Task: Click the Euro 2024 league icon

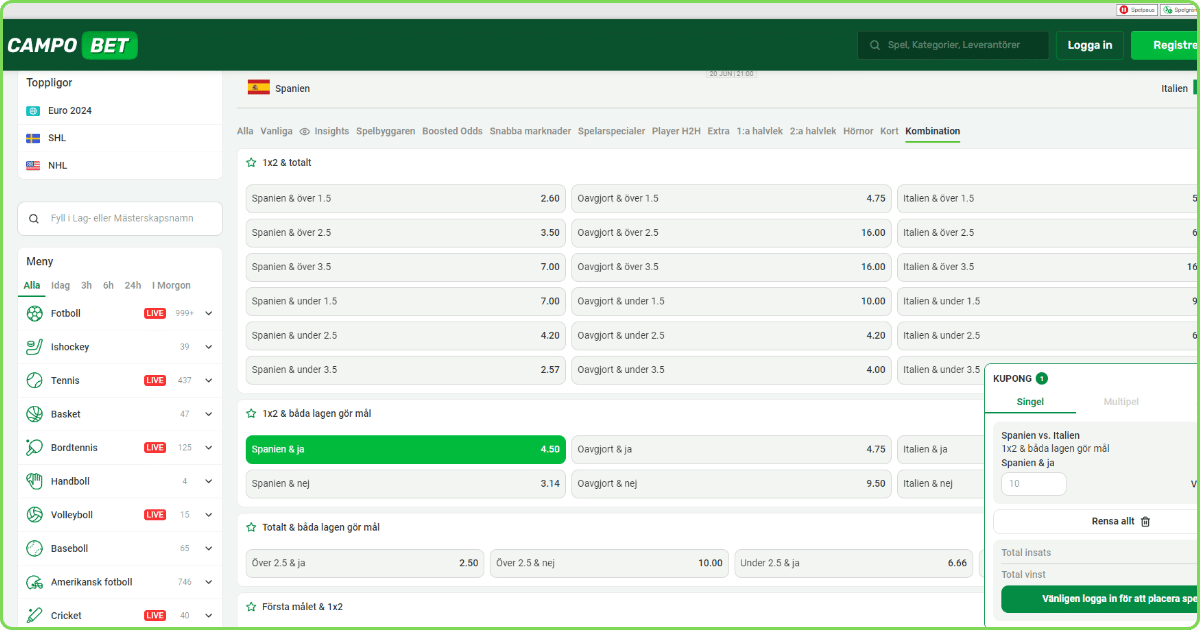Action: (33, 111)
